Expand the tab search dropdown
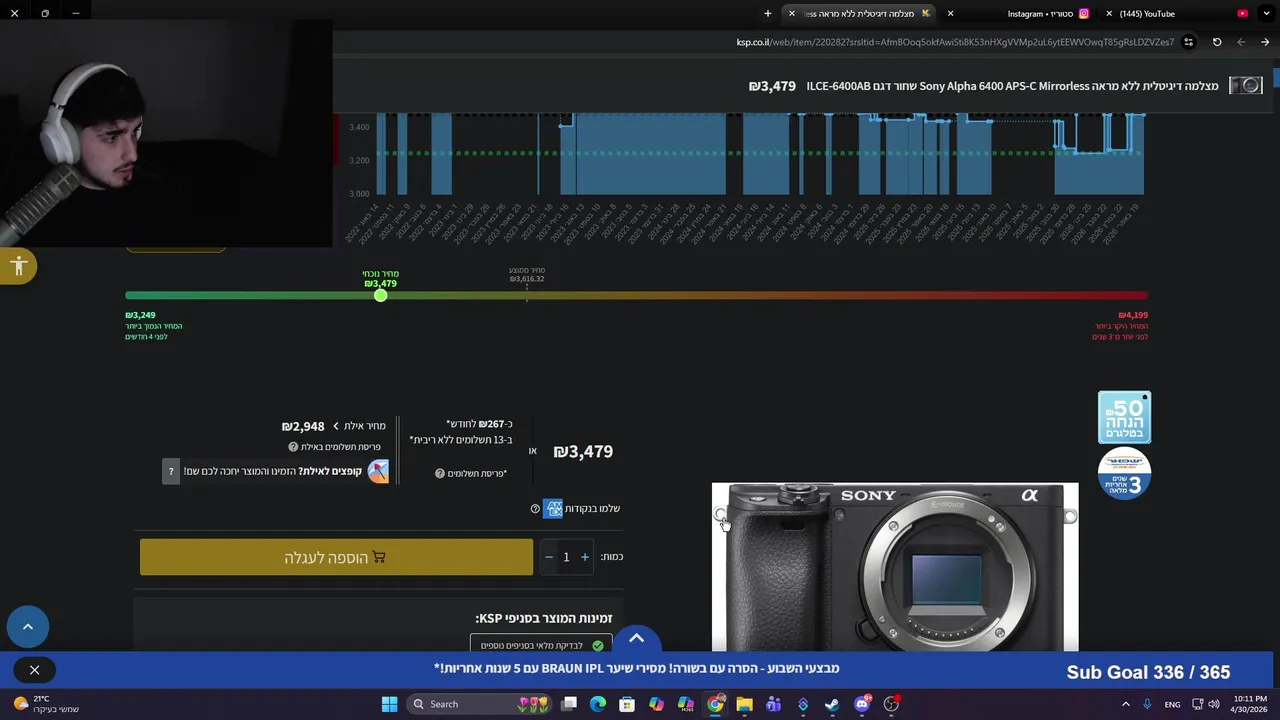 pyautogui.click(x=1265, y=14)
